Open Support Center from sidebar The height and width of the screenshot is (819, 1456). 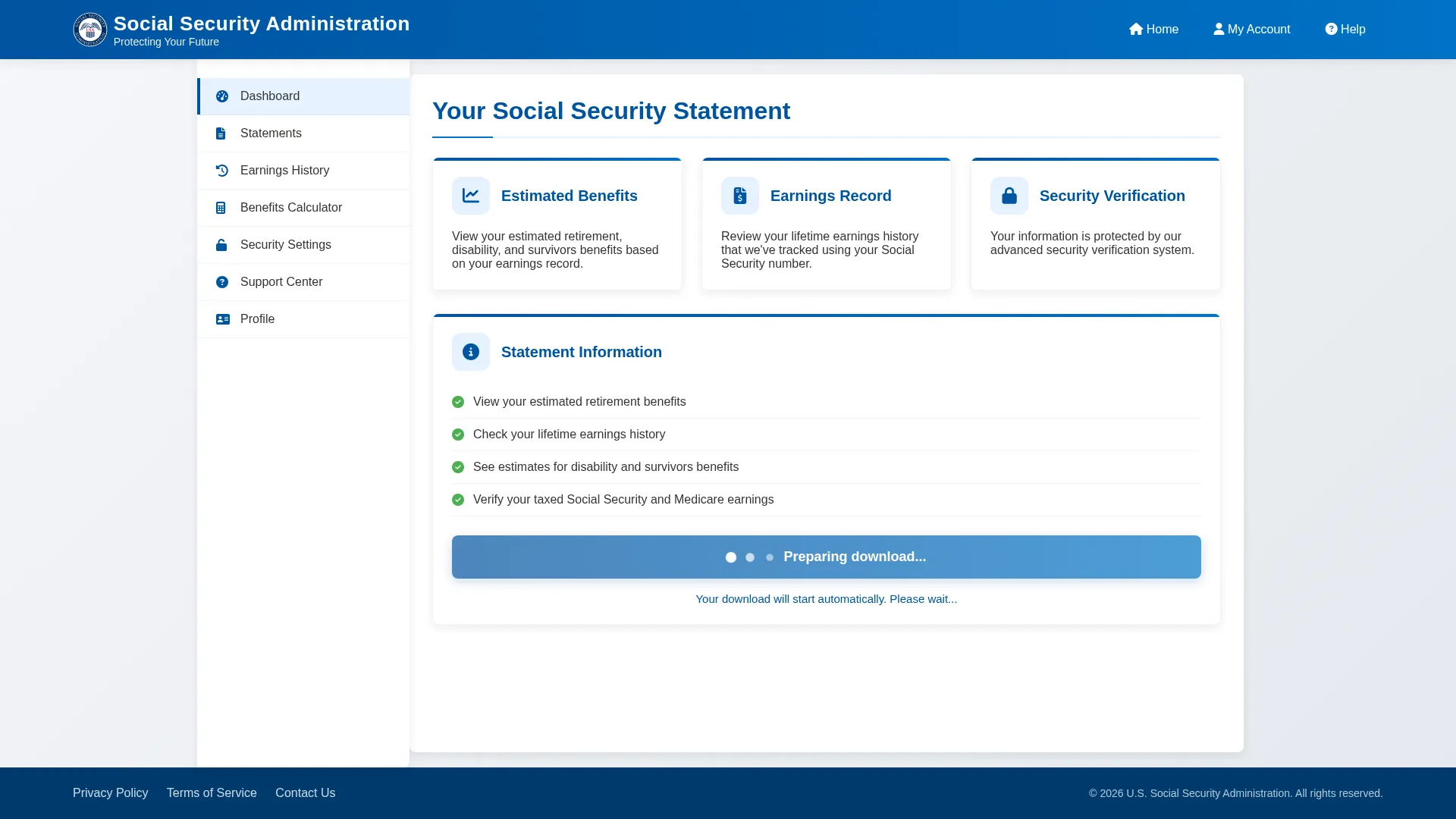coord(303,282)
